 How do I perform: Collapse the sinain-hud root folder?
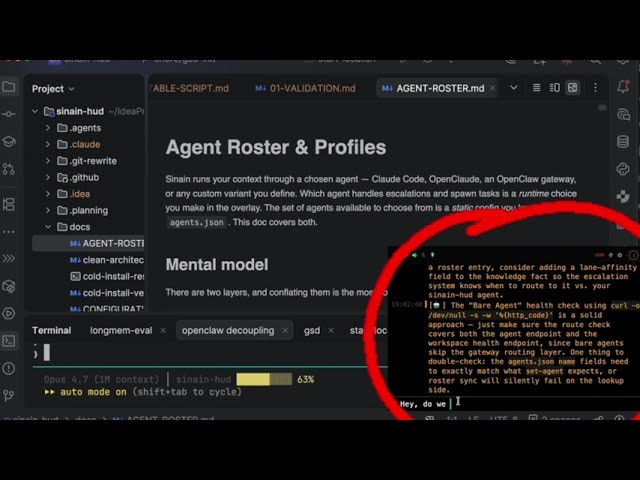35,111
